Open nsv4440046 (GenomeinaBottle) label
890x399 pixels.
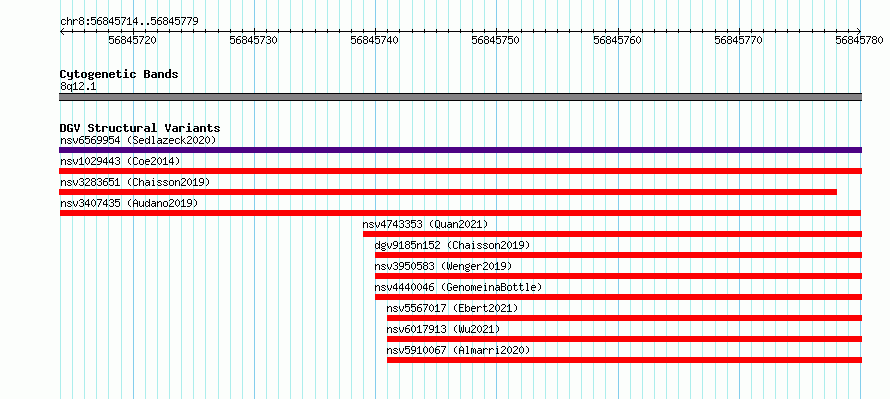pyautogui.click(x=459, y=287)
